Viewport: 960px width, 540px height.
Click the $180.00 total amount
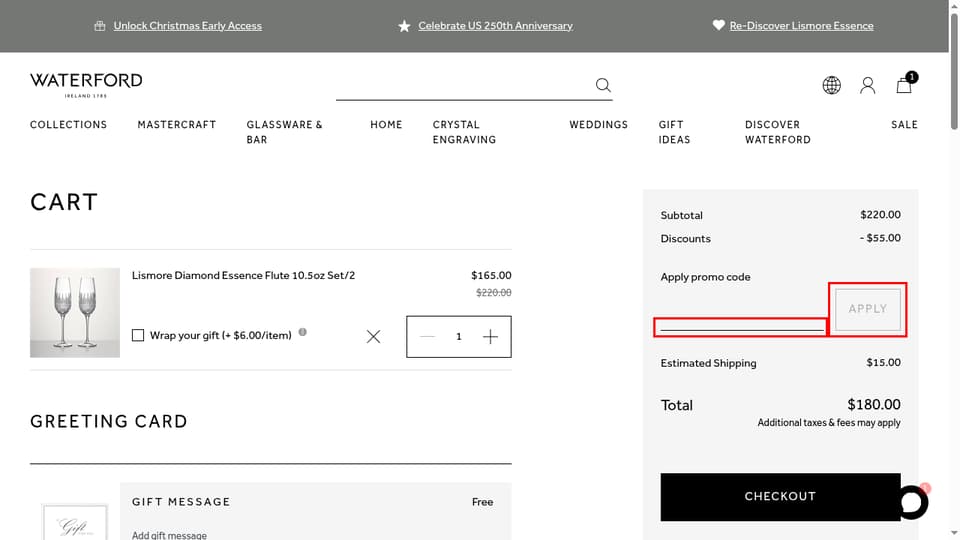874,405
